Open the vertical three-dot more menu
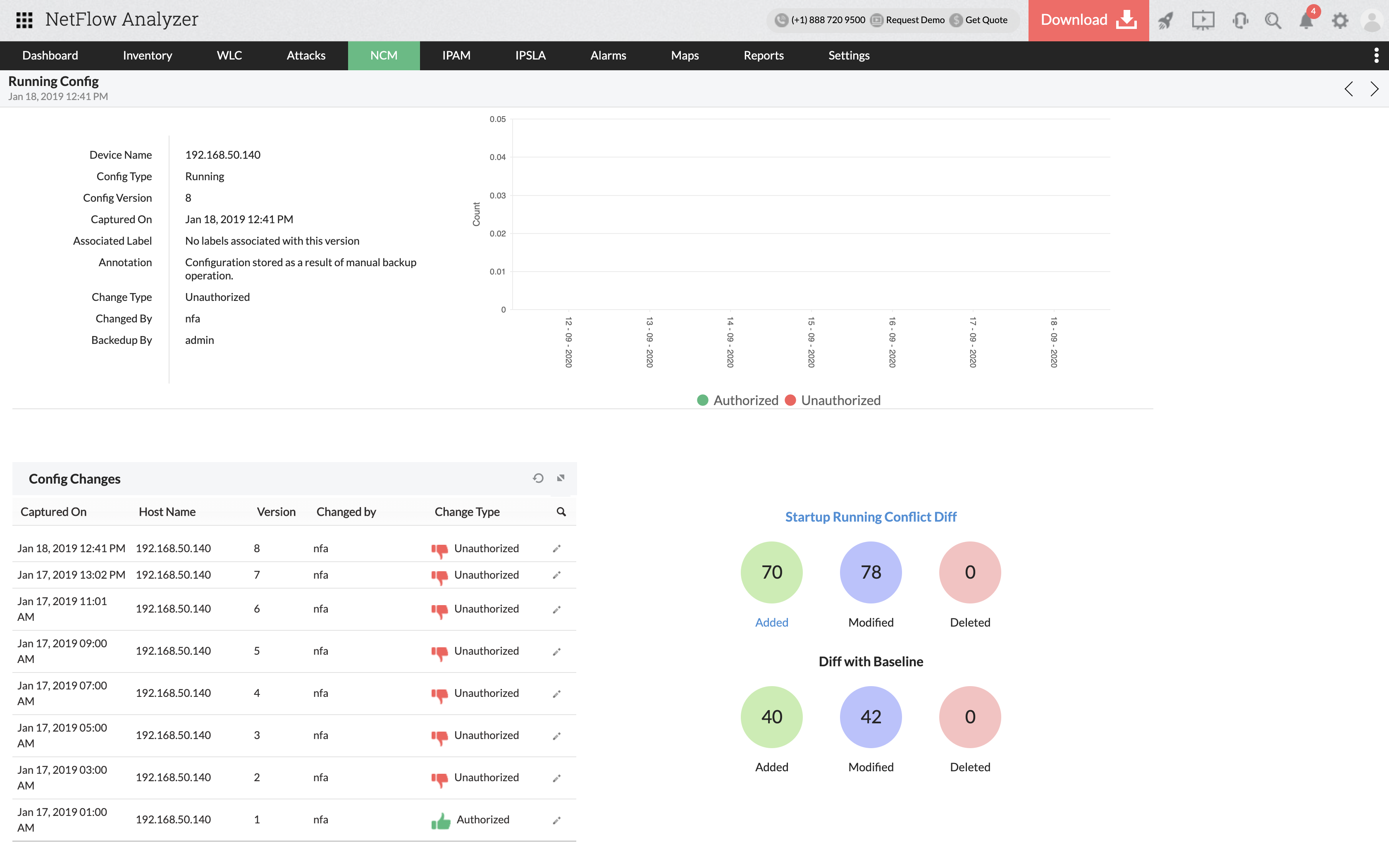This screenshot has height=868, width=1389. click(x=1376, y=55)
